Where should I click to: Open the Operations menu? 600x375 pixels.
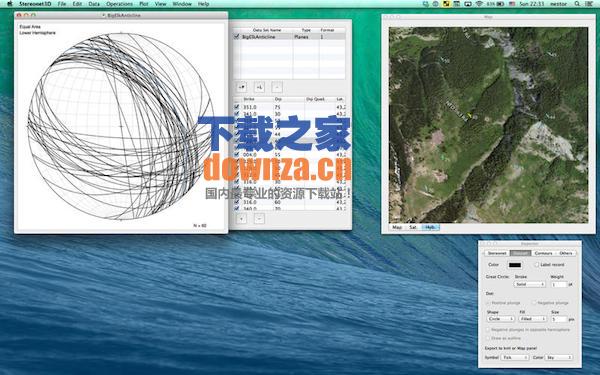pos(119,4)
